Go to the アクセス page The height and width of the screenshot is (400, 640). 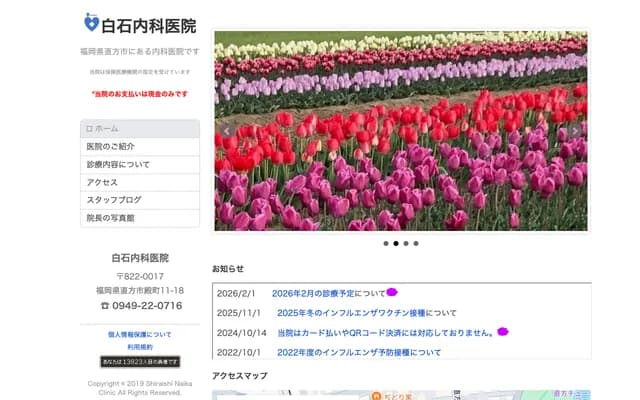point(139,183)
